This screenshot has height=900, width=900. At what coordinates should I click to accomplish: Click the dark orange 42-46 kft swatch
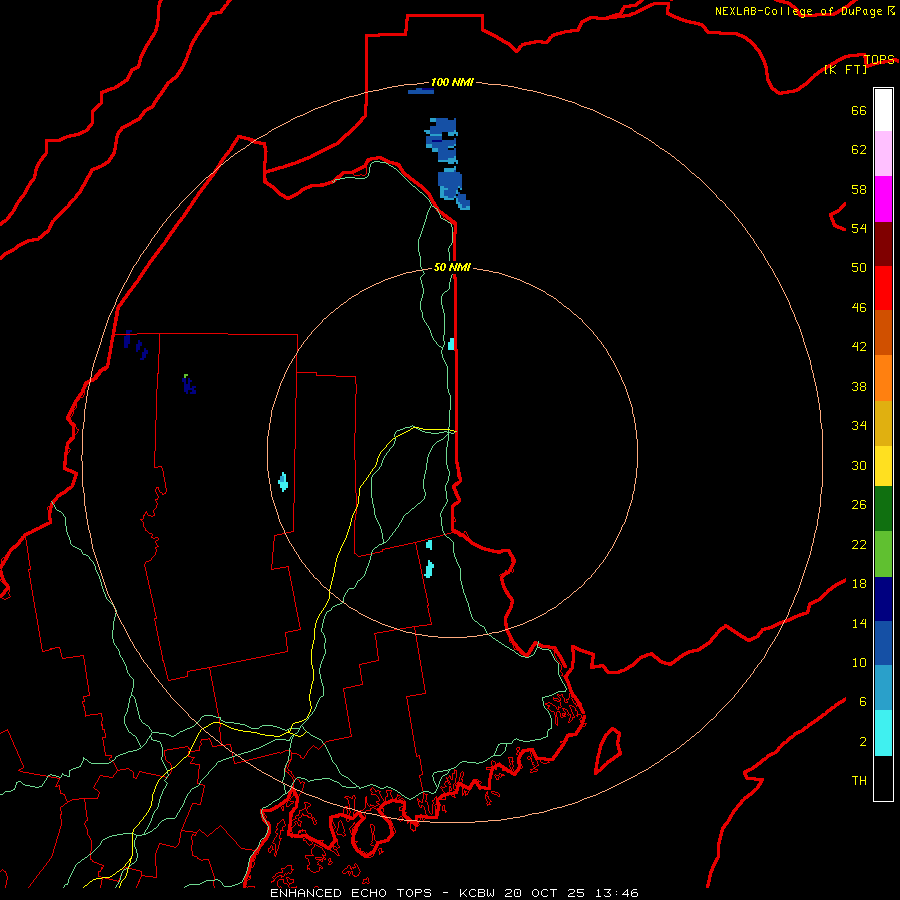pyautogui.click(x=883, y=333)
